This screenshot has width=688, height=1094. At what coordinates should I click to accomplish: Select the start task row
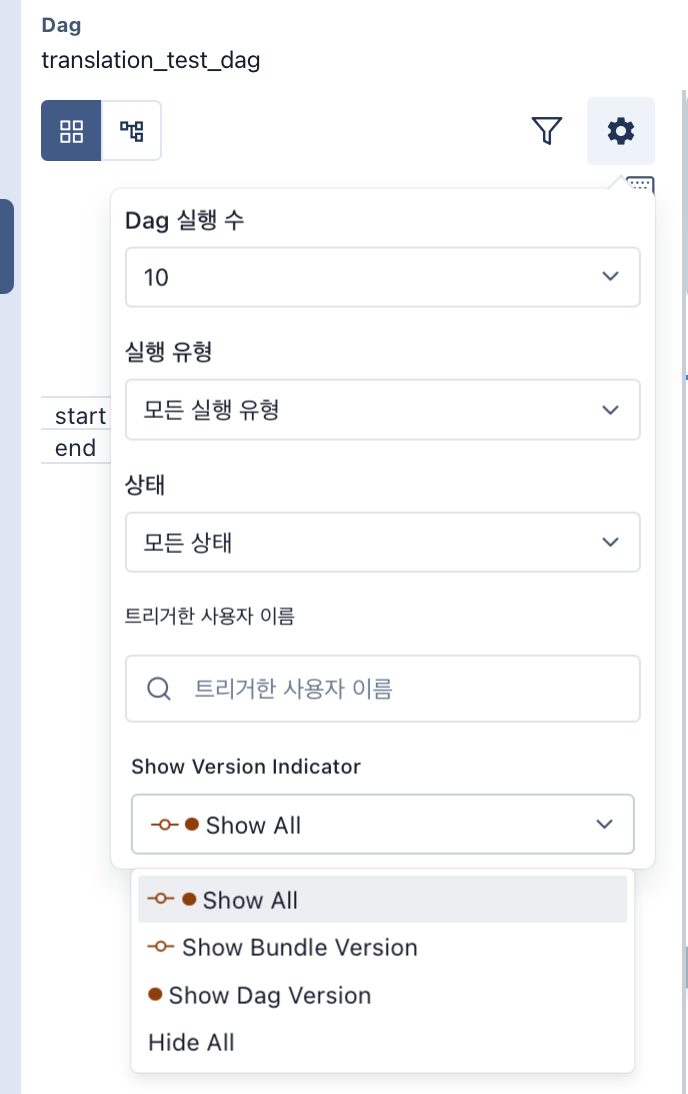coord(80,416)
